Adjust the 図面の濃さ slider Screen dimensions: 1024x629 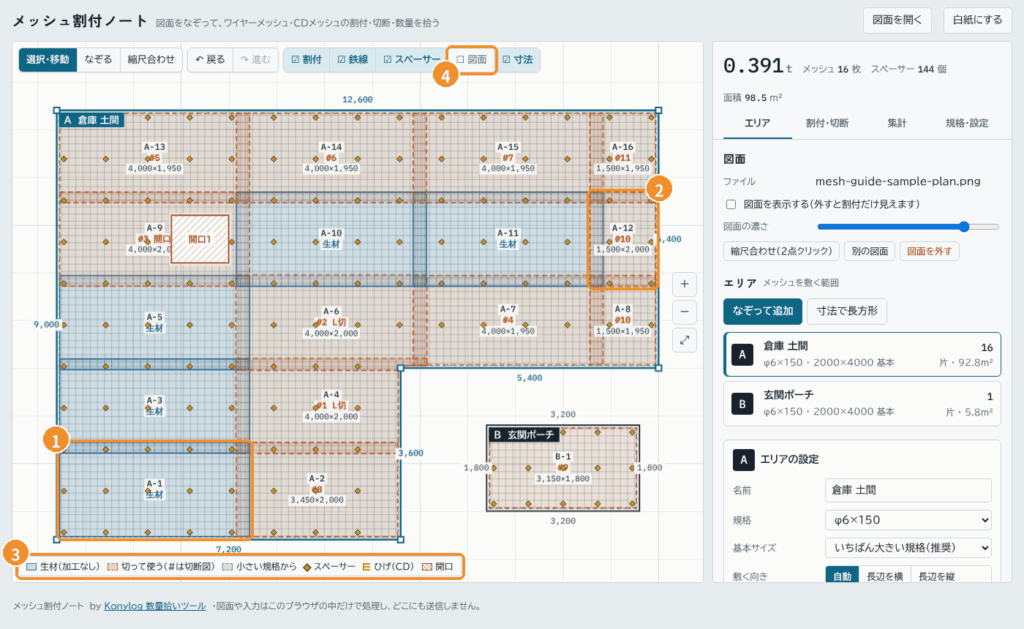(x=908, y=227)
